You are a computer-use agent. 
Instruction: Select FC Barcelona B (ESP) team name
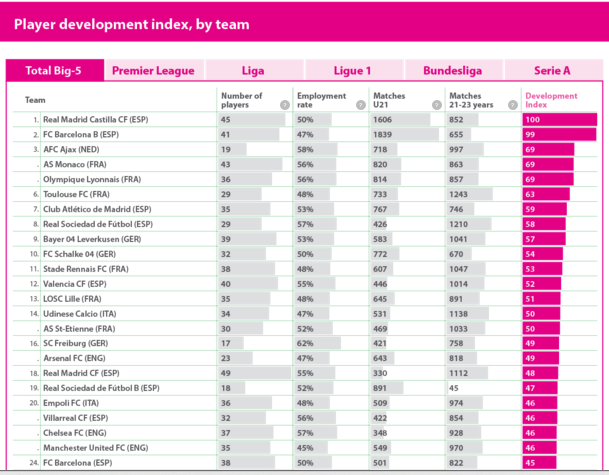[81, 135]
